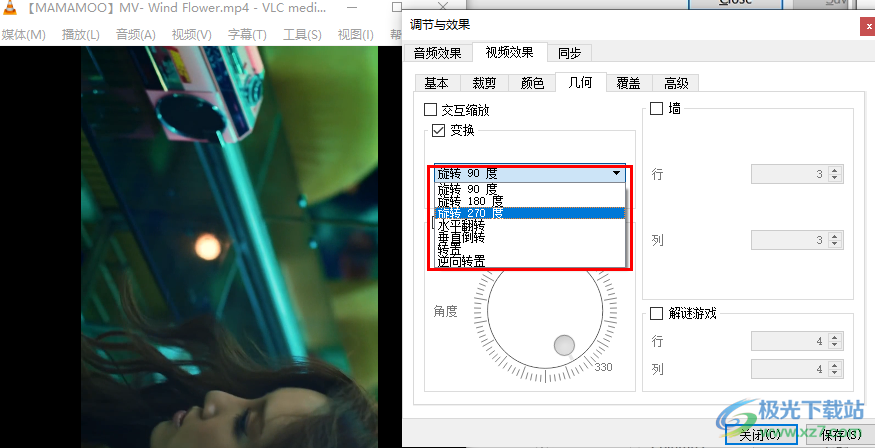Open the 几何 sub-tab
The height and width of the screenshot is (448, 875).
(x=580, y=83)
